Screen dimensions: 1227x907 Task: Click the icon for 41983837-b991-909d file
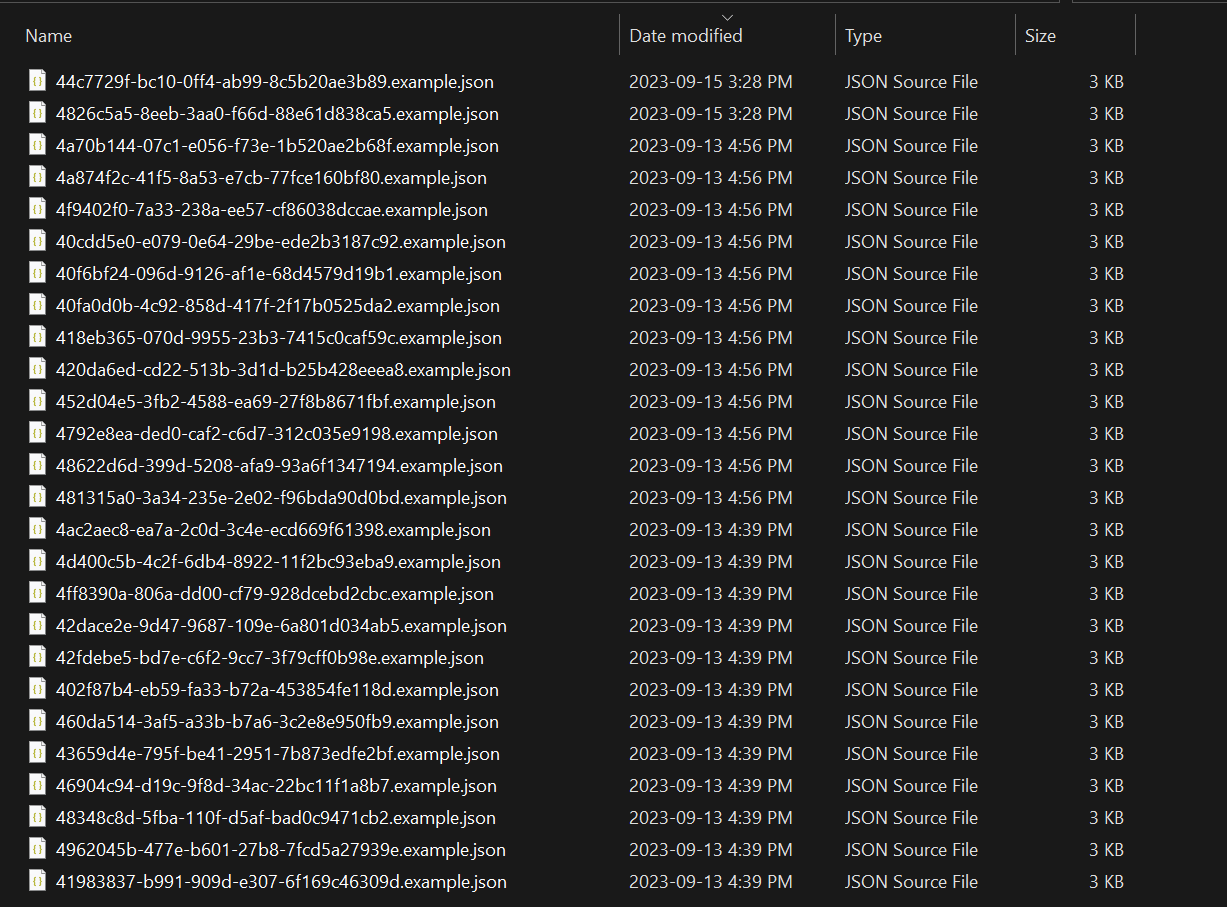37,882
